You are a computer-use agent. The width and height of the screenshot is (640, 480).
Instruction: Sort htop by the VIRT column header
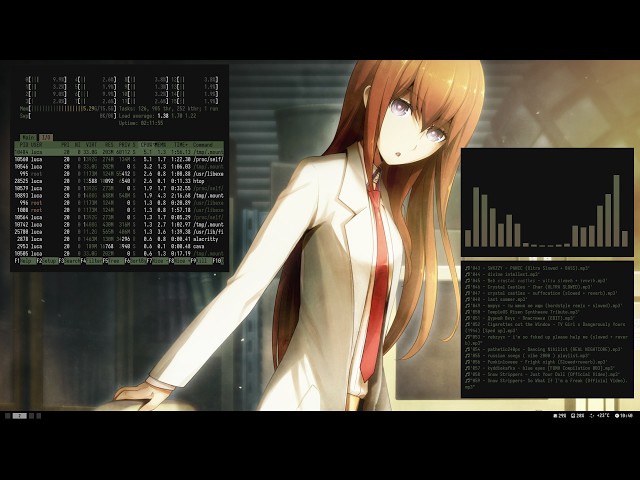[91, 145]
